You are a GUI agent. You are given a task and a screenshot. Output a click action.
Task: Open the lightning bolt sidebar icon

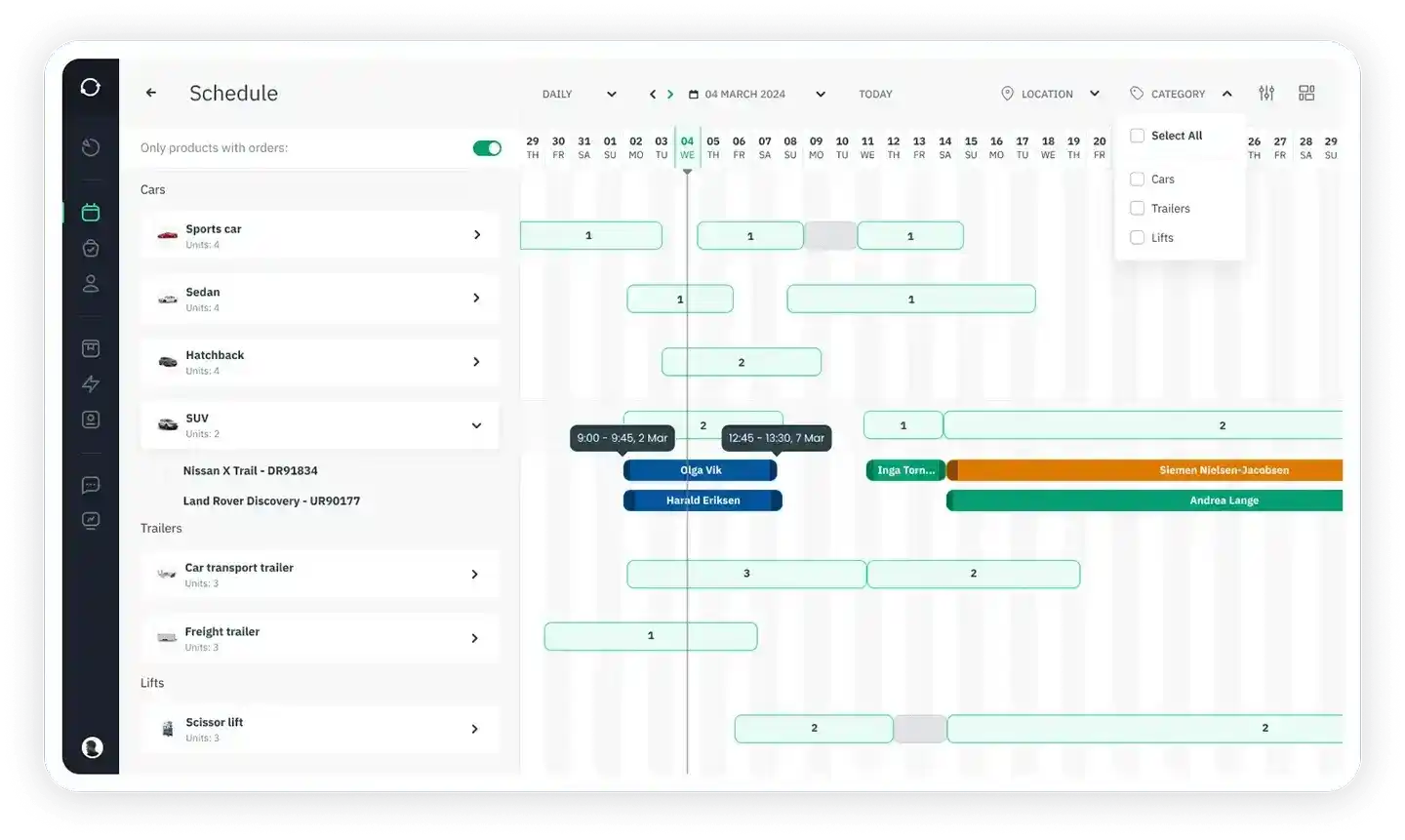(x=91, y=383)
